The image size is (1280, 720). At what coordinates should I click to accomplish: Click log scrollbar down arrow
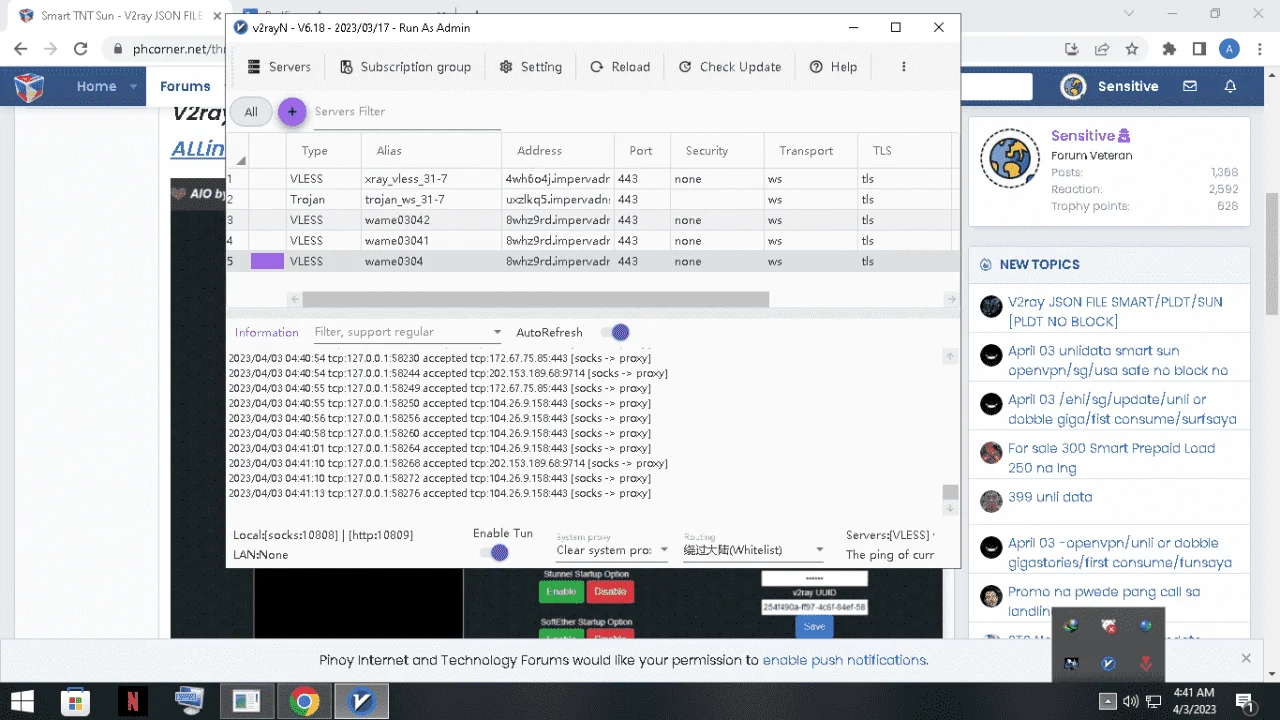coord(950,509)
